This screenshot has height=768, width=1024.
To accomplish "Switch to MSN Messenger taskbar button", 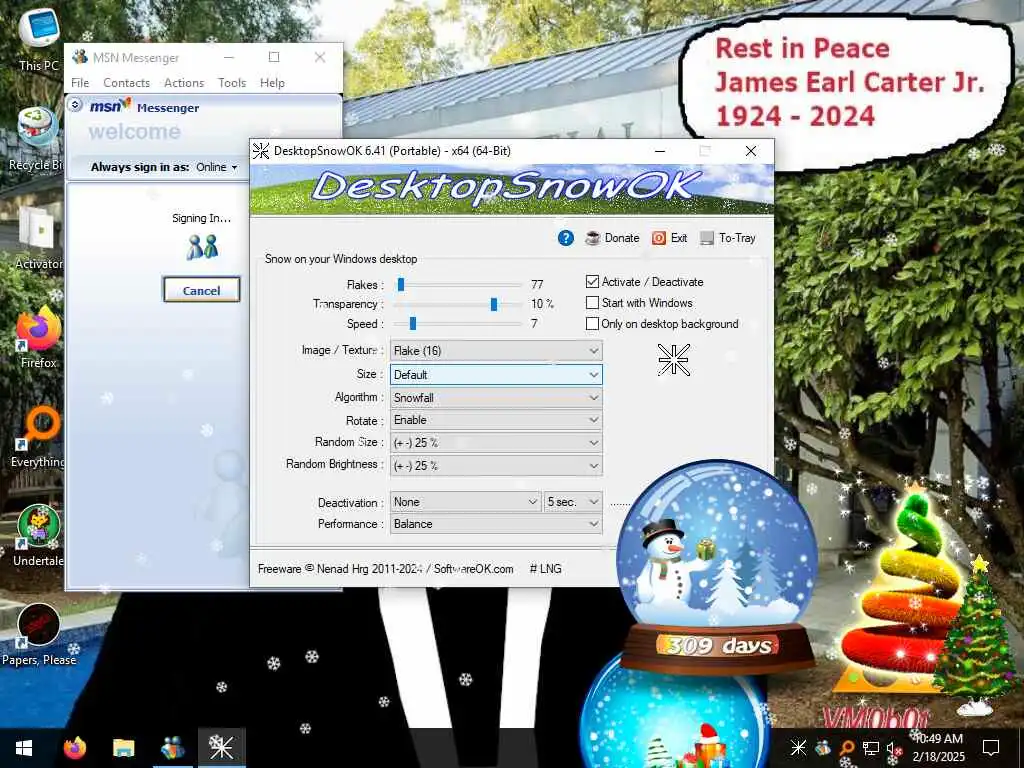I will pyautogui.click(x=172, y=748).
